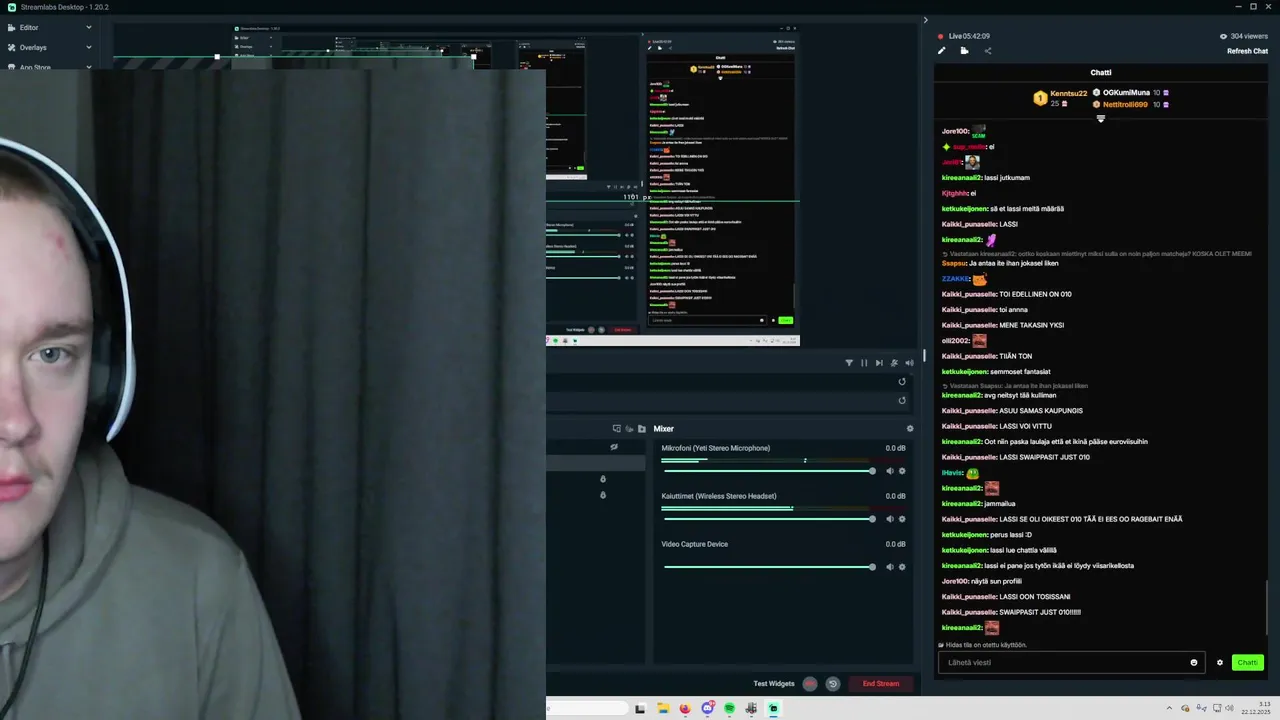Open Firefox from taskbar
This screenshot has width=1280, height=720.
point(685,708)
